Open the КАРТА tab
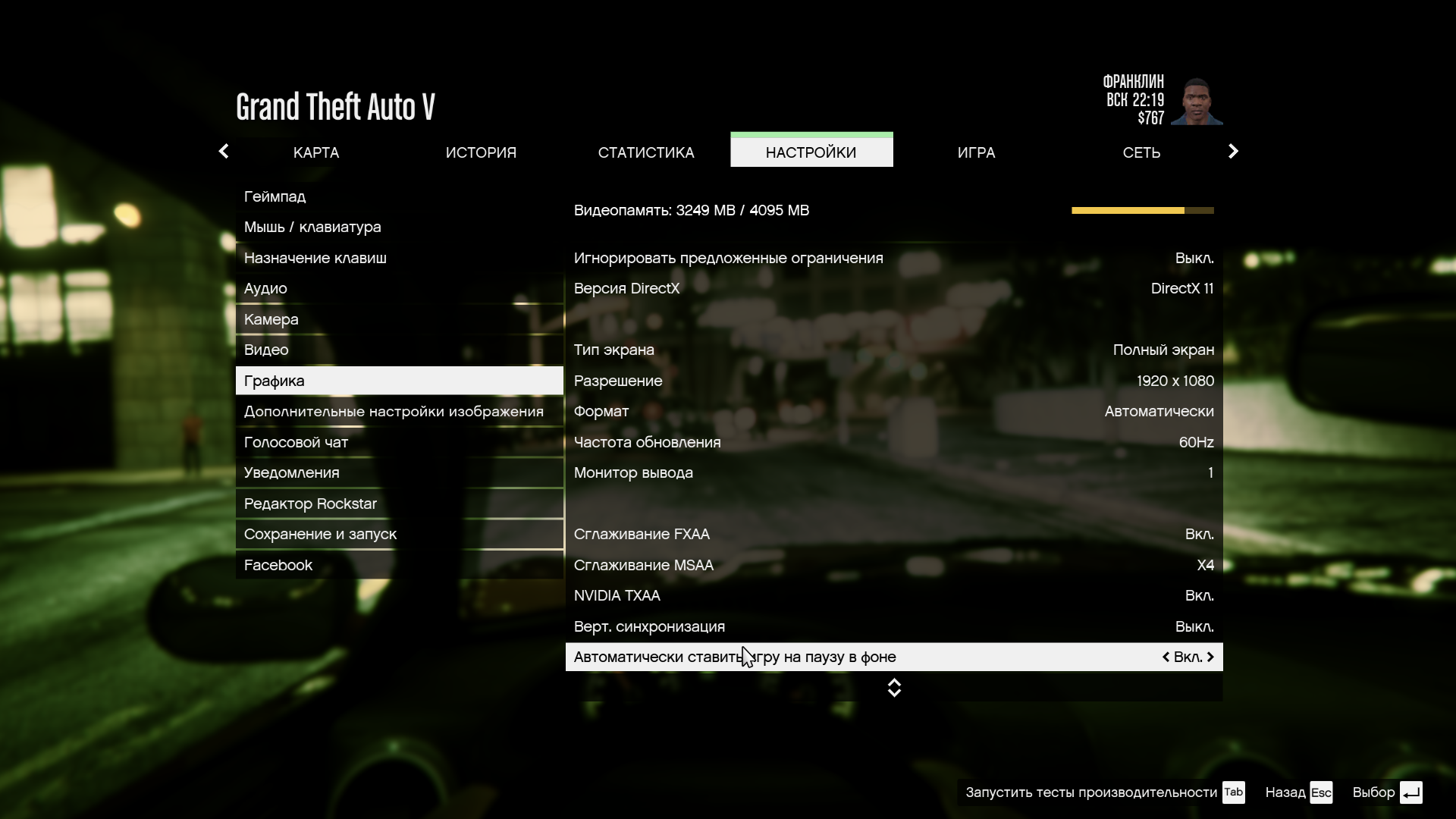1456x819 pixels. [316, 152]
